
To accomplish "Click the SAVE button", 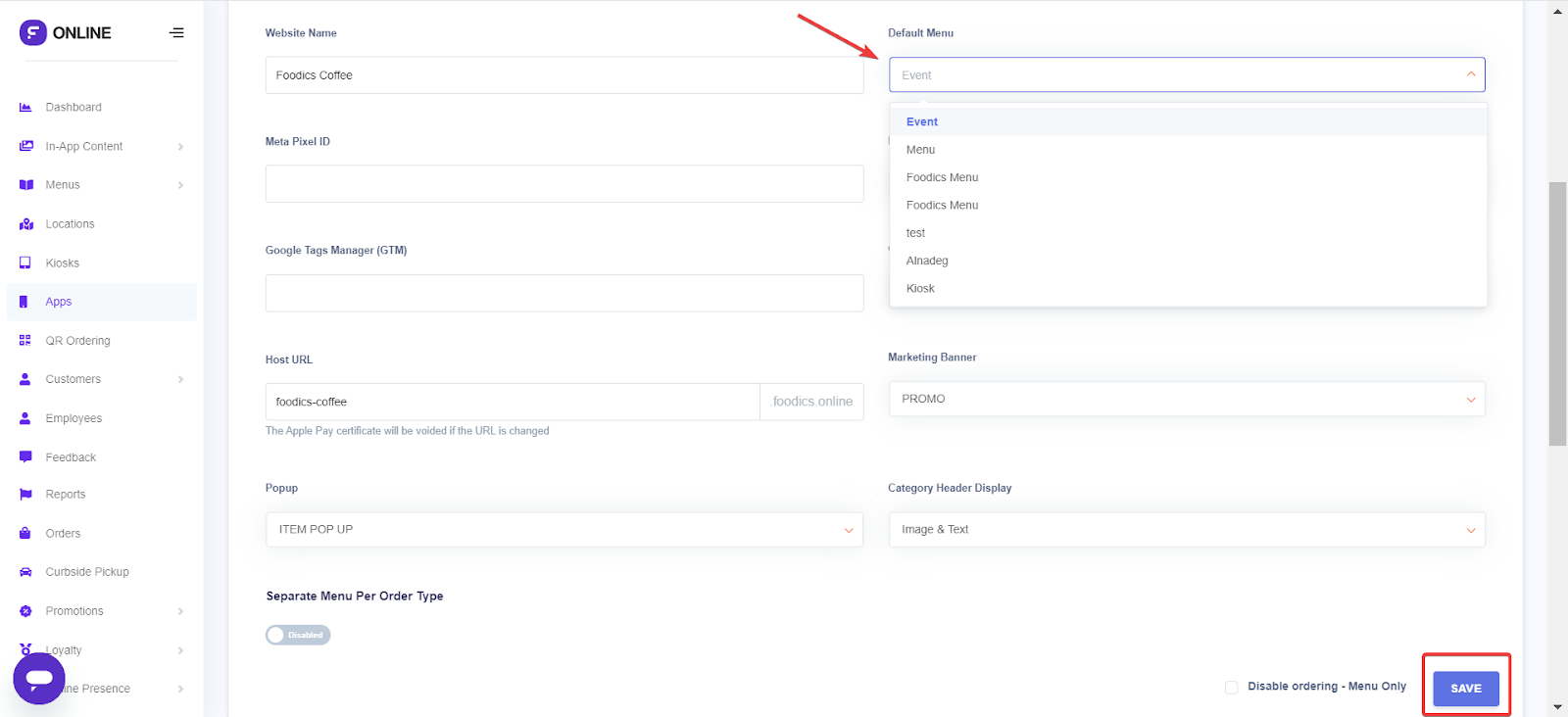I will 1465,689.
